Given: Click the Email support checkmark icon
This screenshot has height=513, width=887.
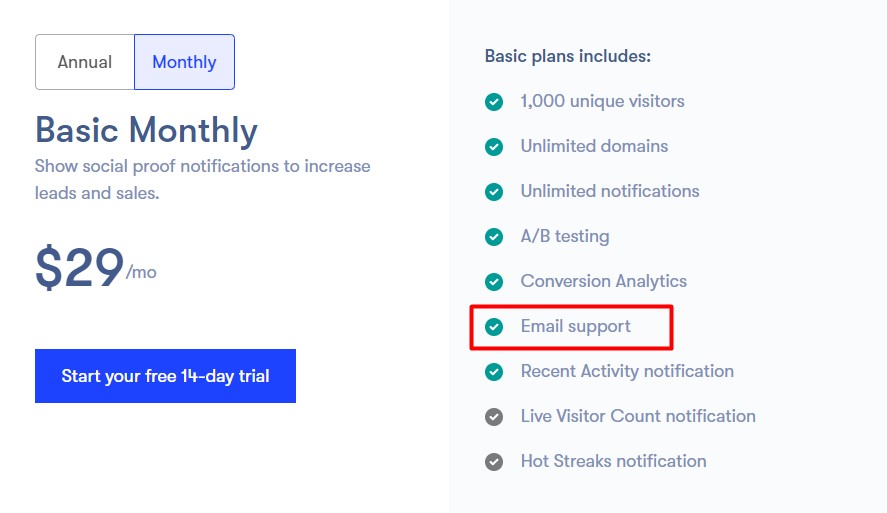Looking at the screenshot, I should [494, 326].
